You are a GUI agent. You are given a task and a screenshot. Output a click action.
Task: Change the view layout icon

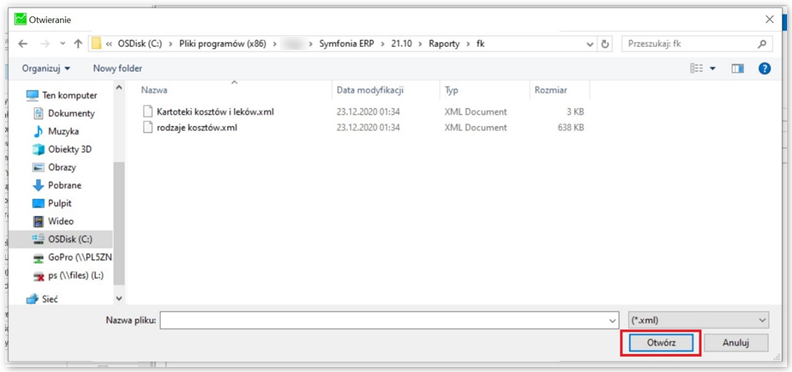tap(697, 68)
